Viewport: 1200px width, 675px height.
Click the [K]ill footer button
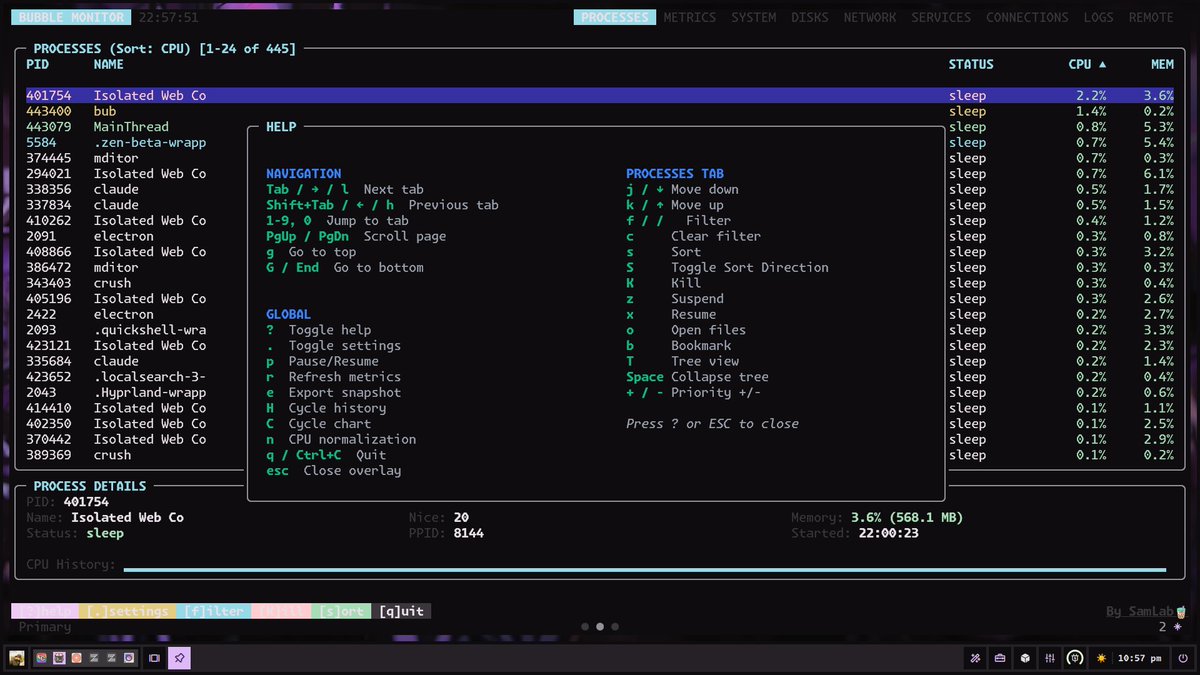[281, 611]
